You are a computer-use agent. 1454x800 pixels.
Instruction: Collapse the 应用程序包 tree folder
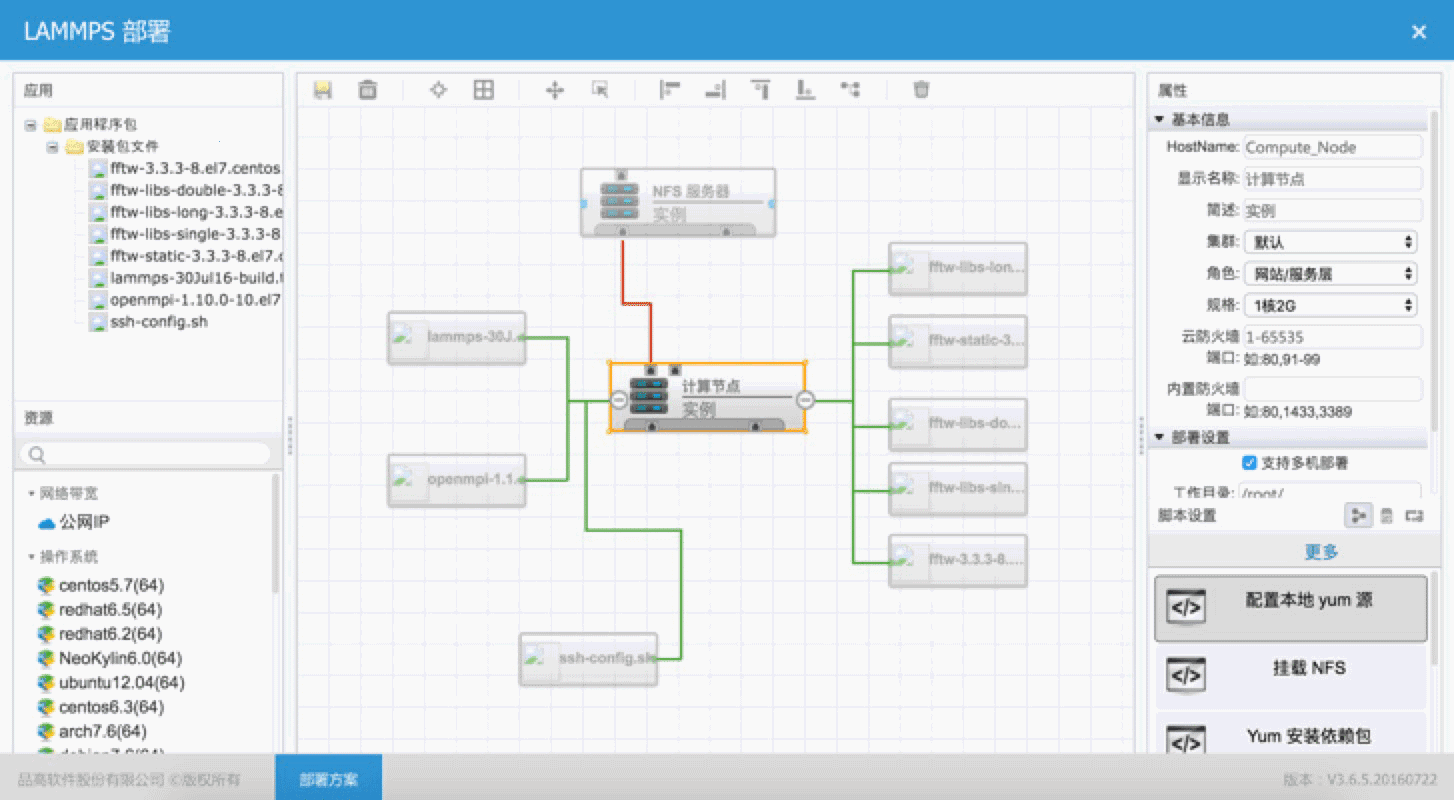(30, 125)
